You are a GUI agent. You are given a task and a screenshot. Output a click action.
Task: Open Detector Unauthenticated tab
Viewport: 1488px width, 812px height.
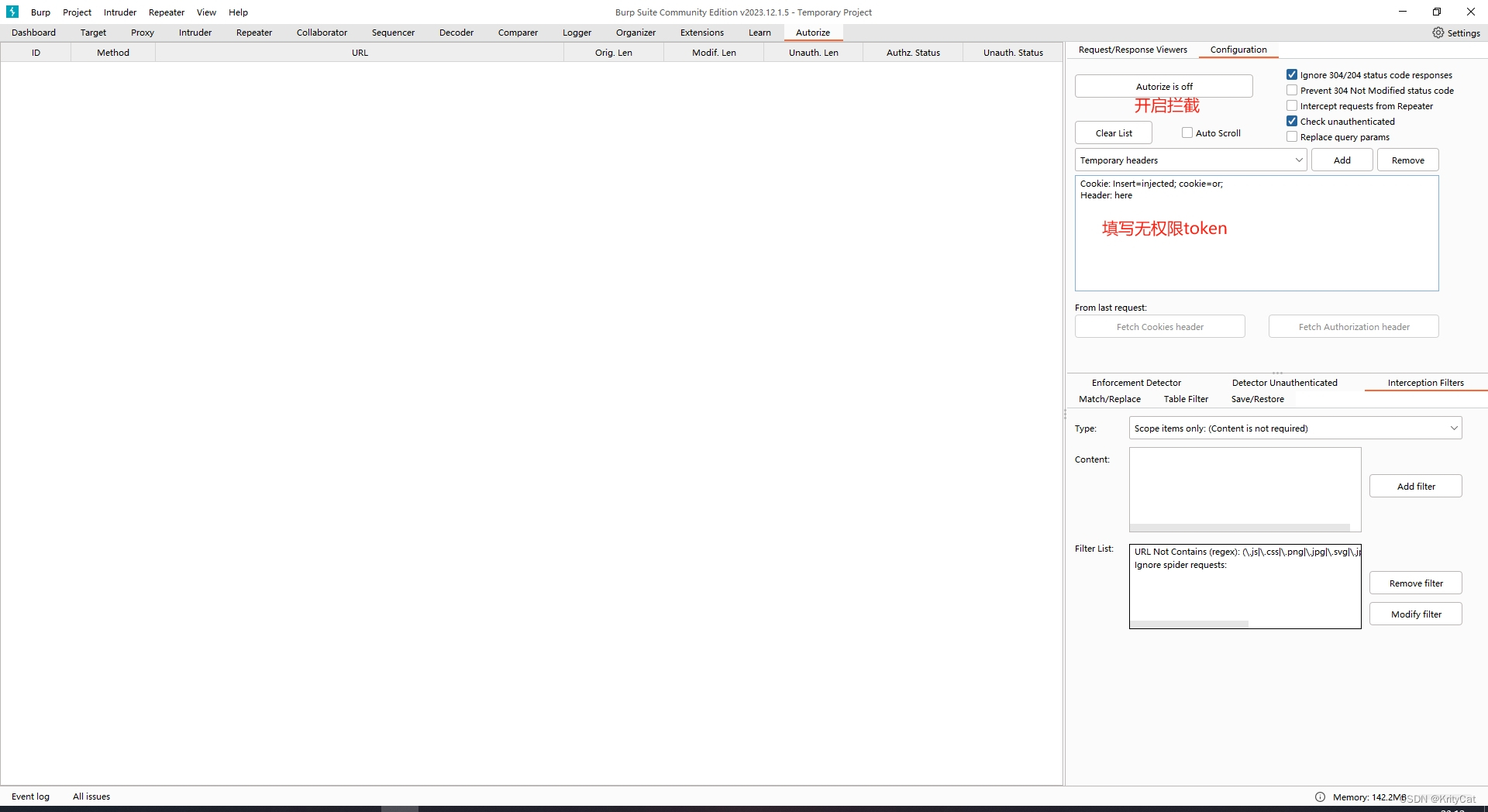coord(1284,383)
